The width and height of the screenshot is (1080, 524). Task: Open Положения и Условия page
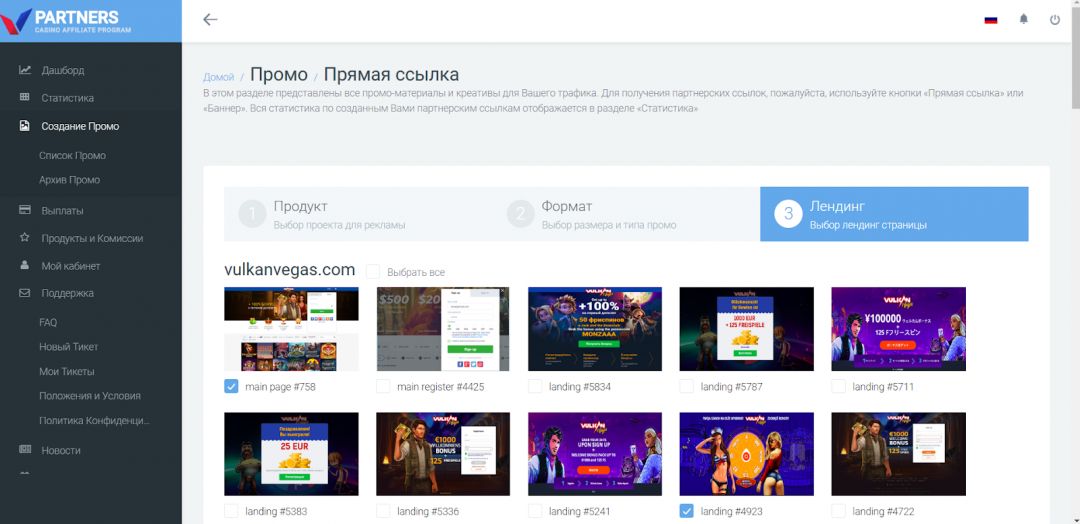(x=90, y=396)
